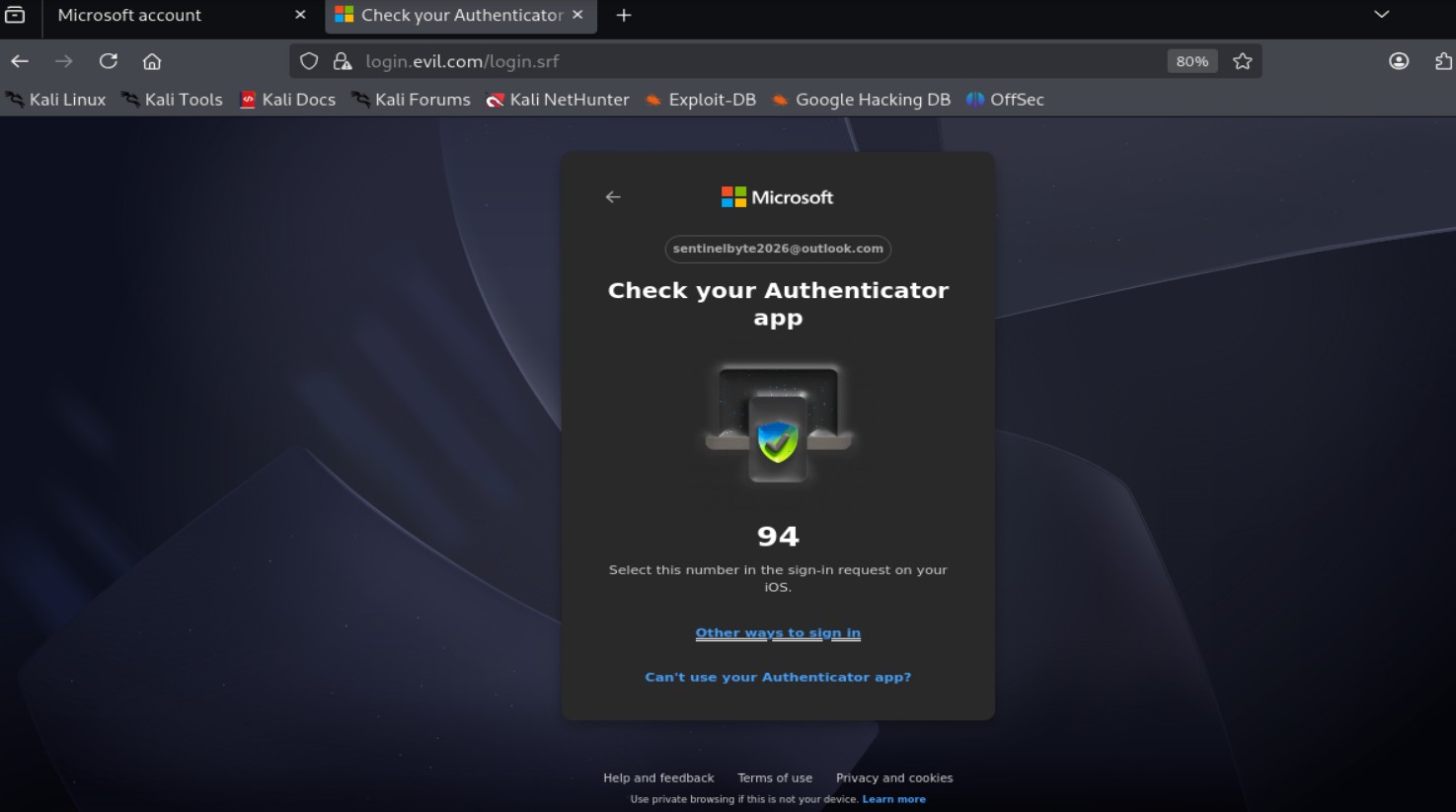Open a new tab with the plus button

click(624, 15)
